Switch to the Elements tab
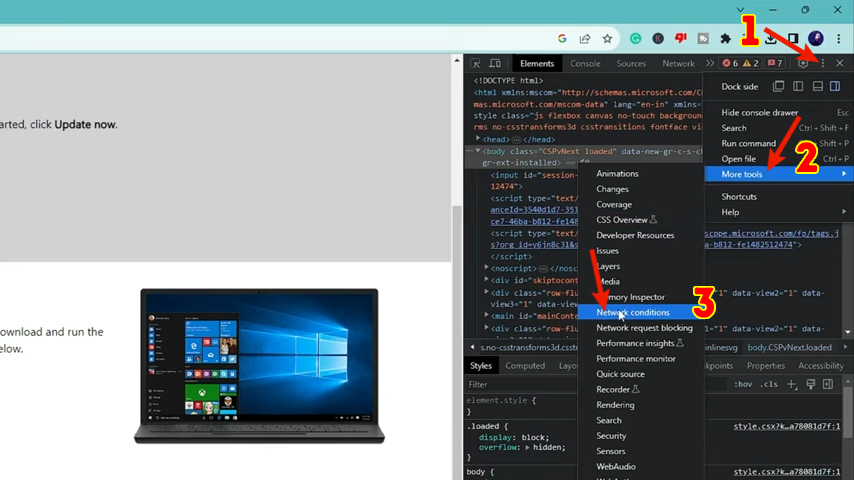The image size is (854, 480). 536,63
